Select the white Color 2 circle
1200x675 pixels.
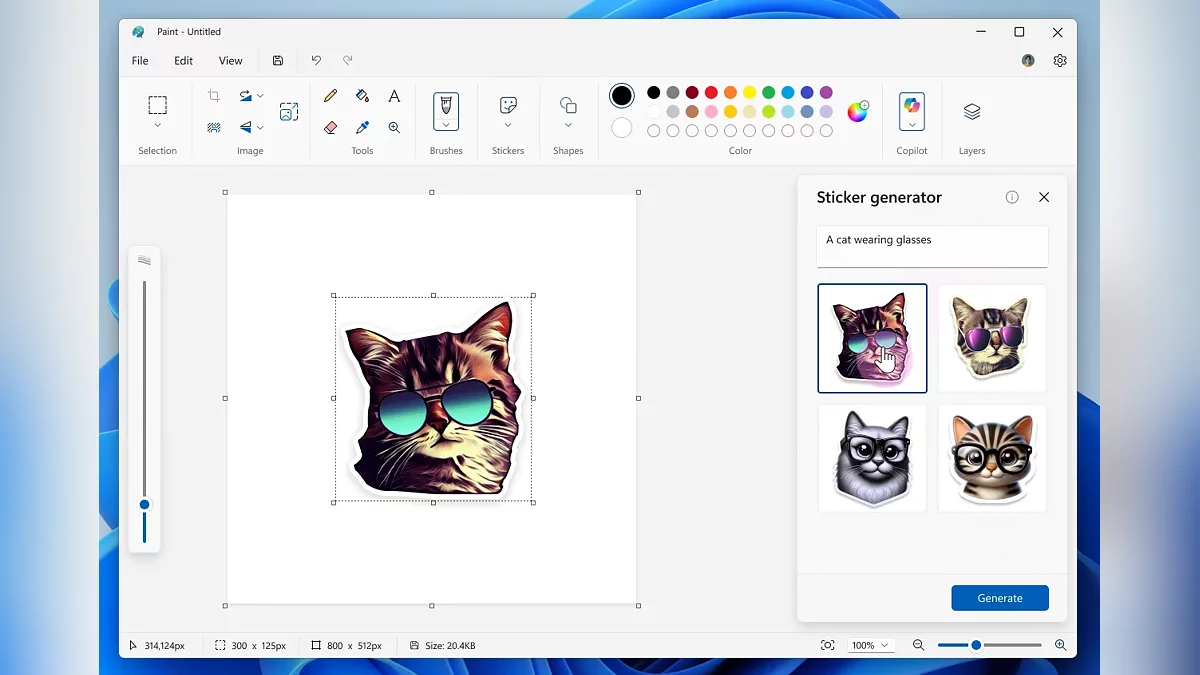pyautogui.click(x=622, y=128)
